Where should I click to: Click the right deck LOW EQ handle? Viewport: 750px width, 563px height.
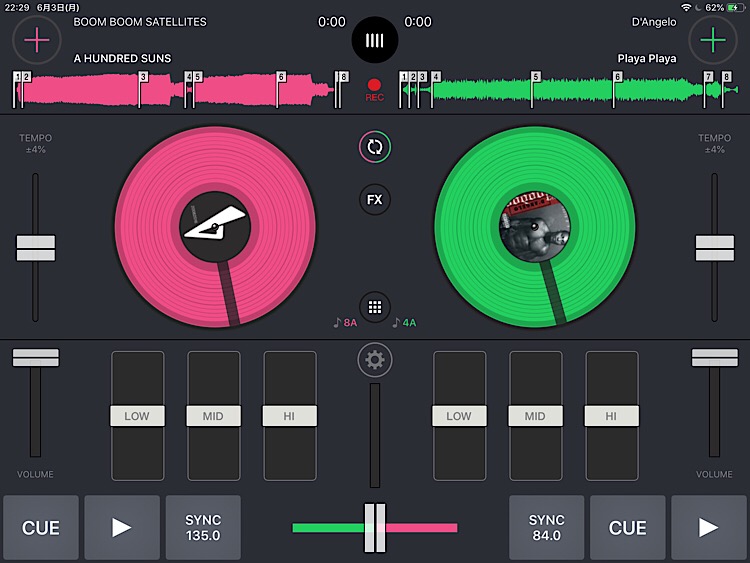tap(459, 416)
